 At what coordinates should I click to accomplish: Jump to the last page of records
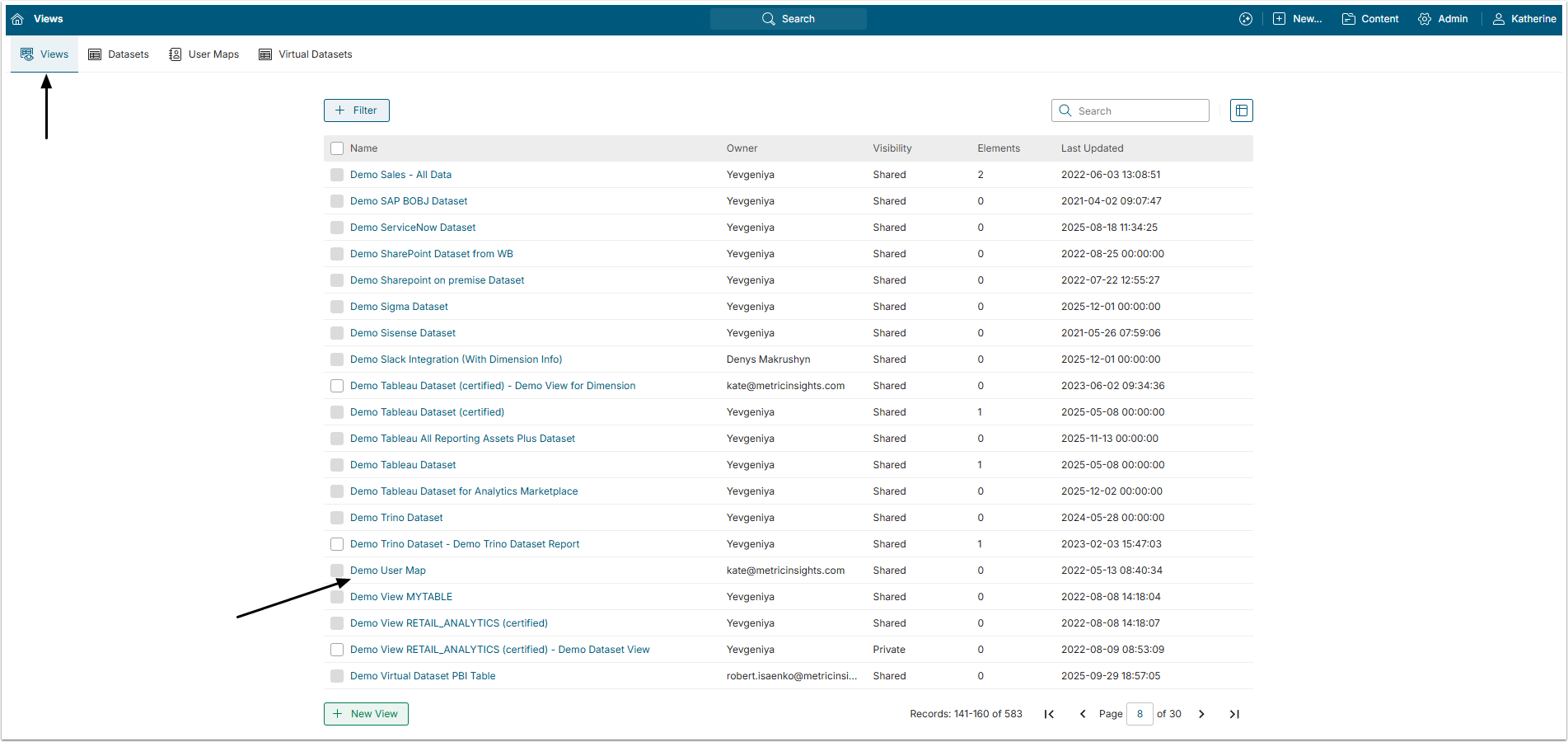click(x=1234, y=714)
